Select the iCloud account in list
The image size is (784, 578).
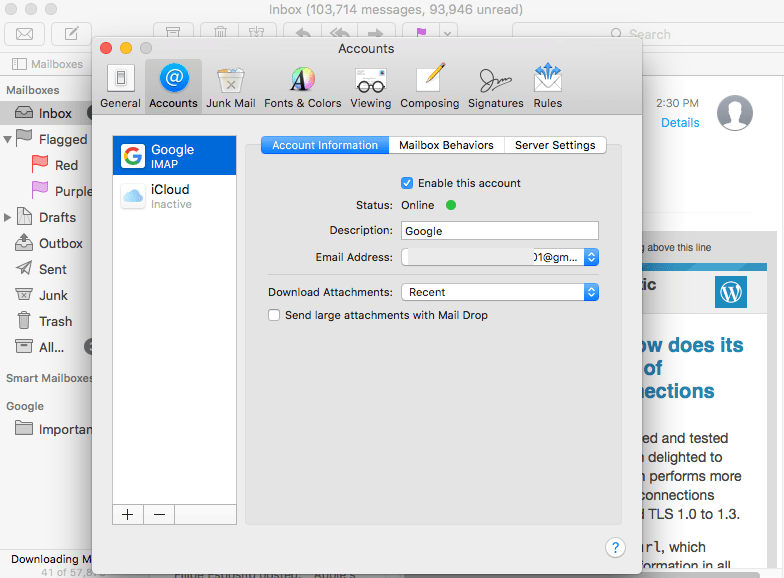click(x=174, y=196)
